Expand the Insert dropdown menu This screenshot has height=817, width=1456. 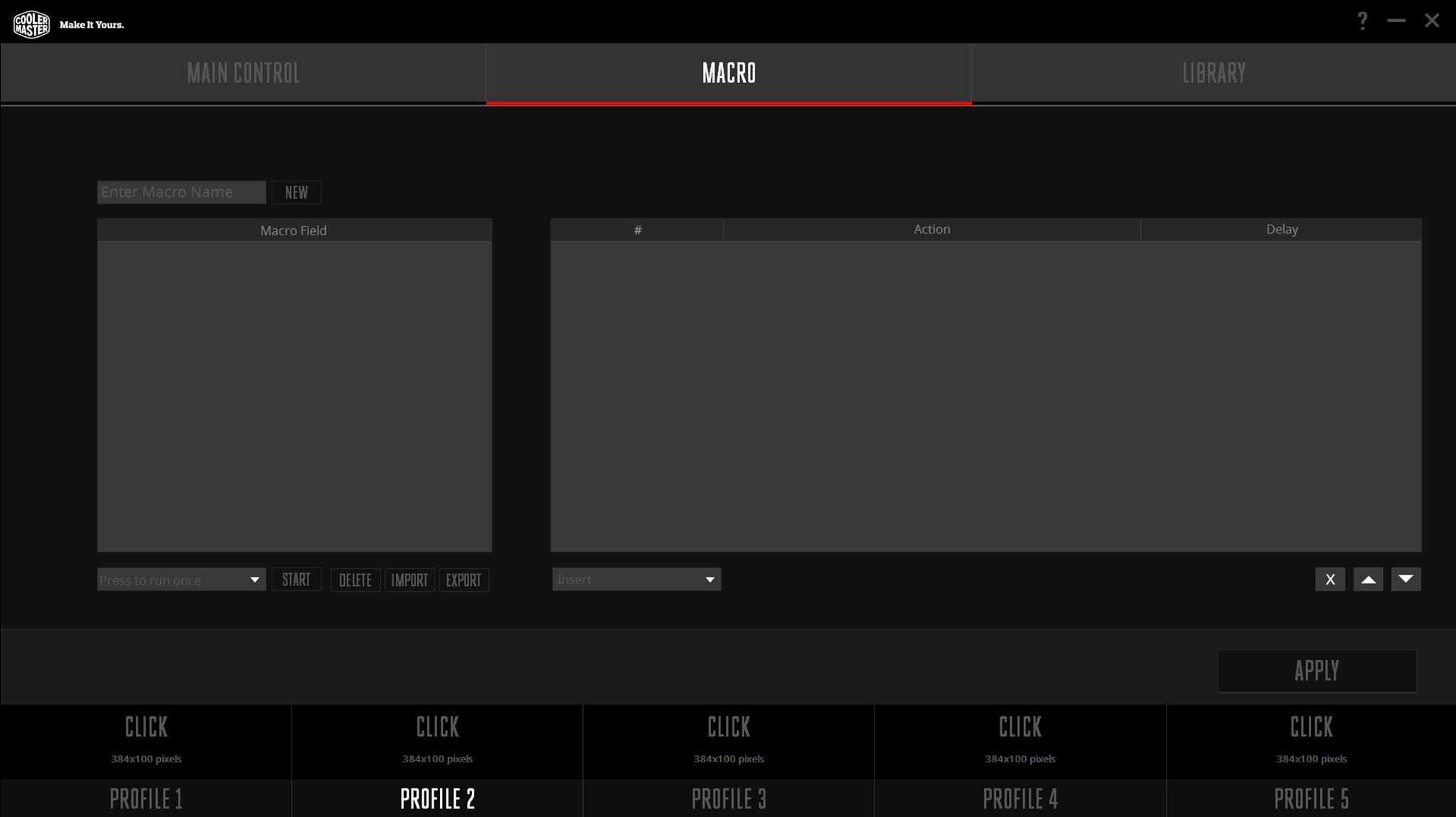click(x=710, y=579)
